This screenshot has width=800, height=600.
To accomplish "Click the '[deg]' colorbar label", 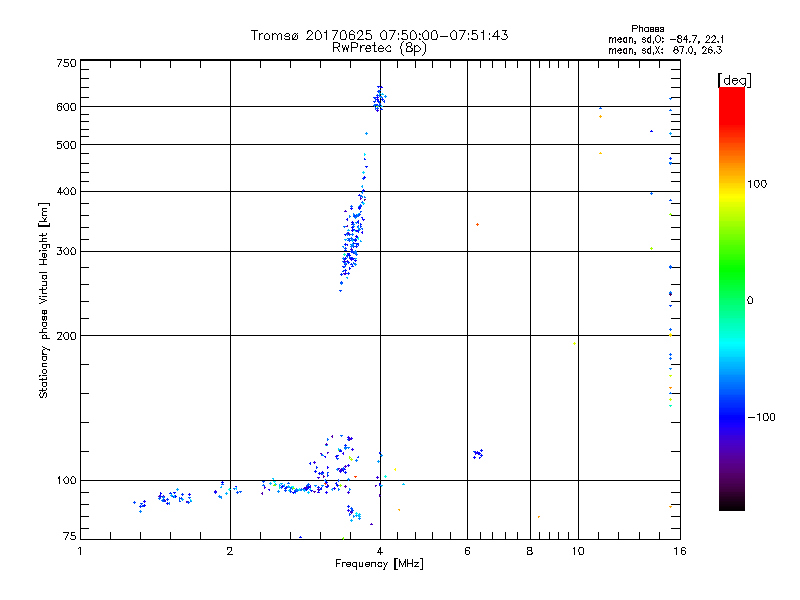I will pos(734,80).
